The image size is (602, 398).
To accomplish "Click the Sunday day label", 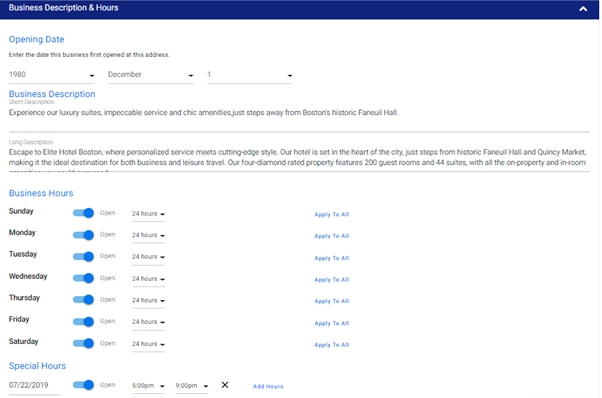I will click(x=21, y=211).
